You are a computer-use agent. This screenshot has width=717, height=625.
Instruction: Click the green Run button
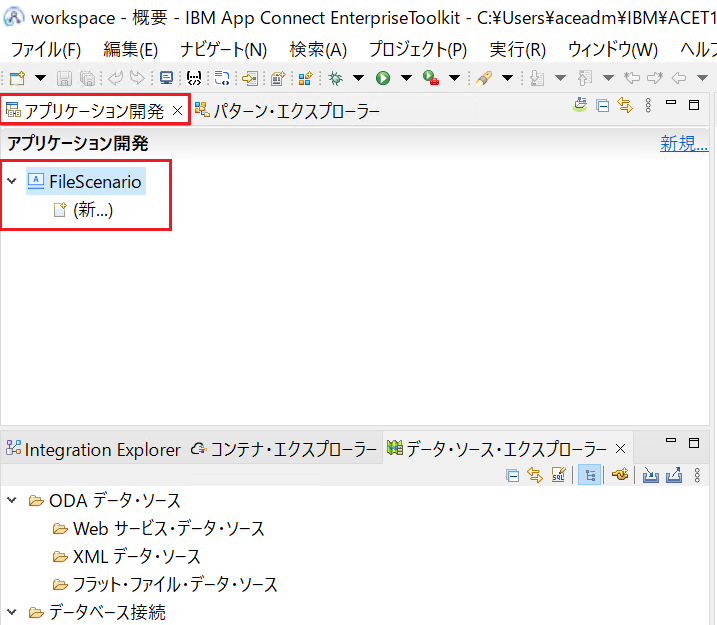tap(383, 78)
